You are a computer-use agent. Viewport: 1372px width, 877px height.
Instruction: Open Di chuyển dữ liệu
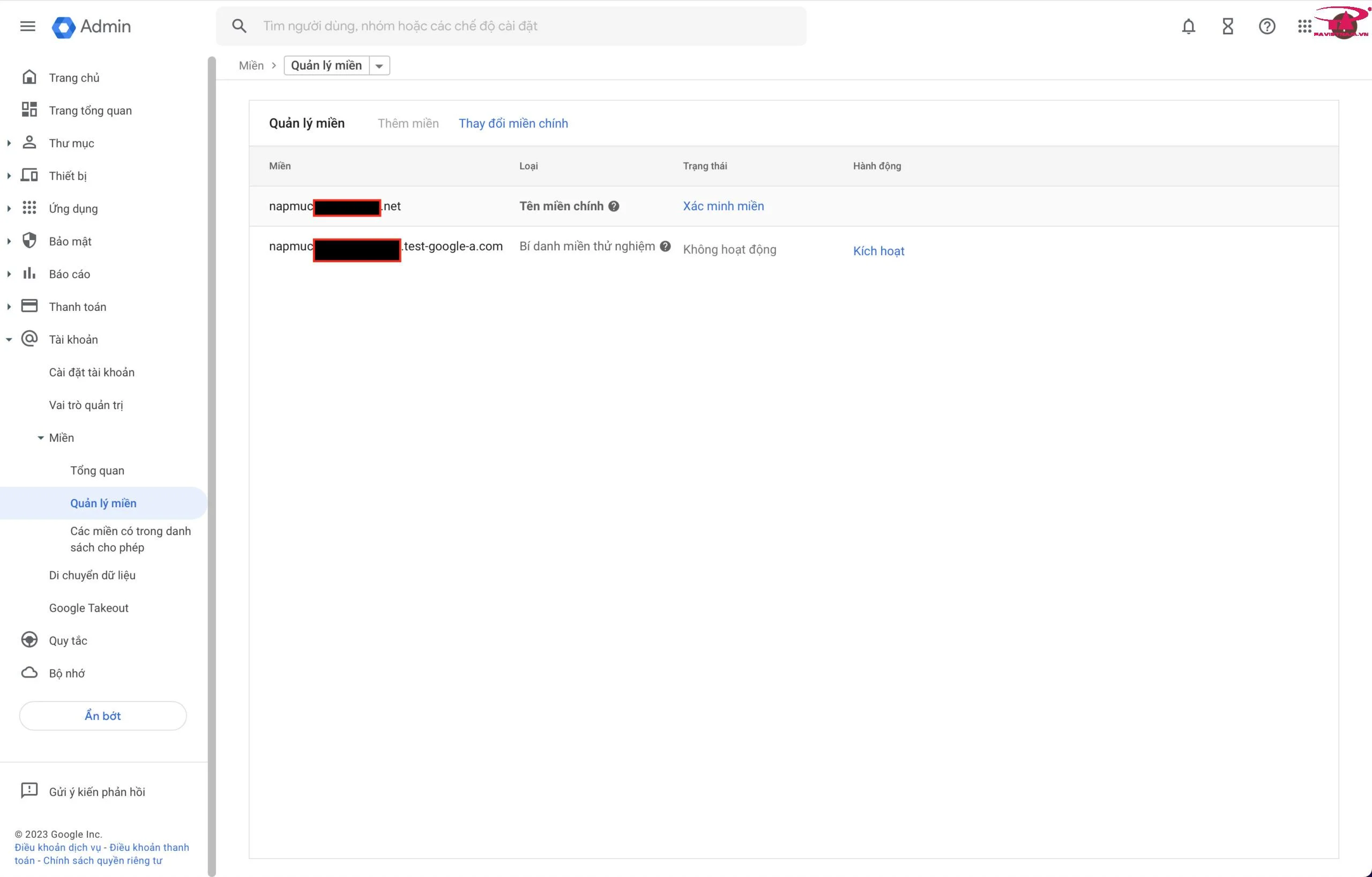(92, 575)
